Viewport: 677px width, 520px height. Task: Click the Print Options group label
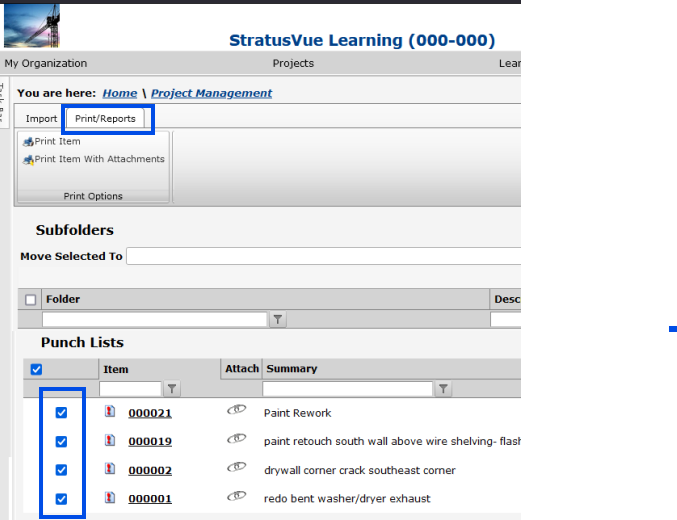click(93, 196)
